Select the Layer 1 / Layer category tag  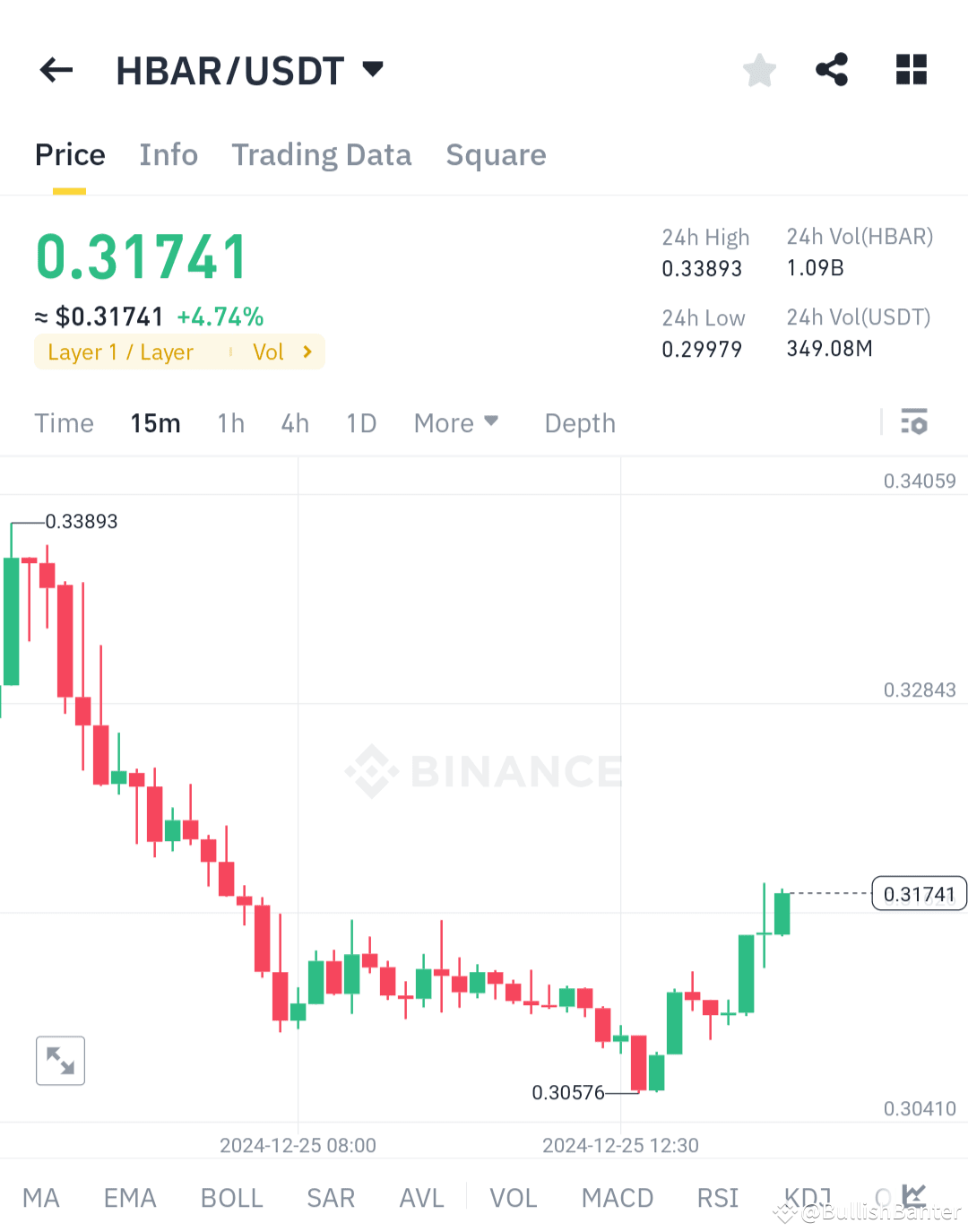[x=121, y=351]
